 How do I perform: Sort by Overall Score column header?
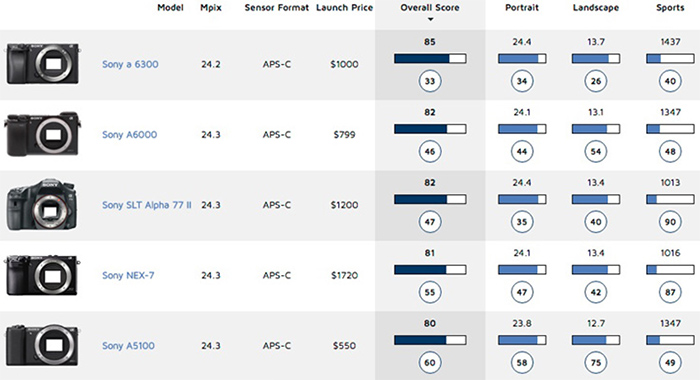[430, 8]
